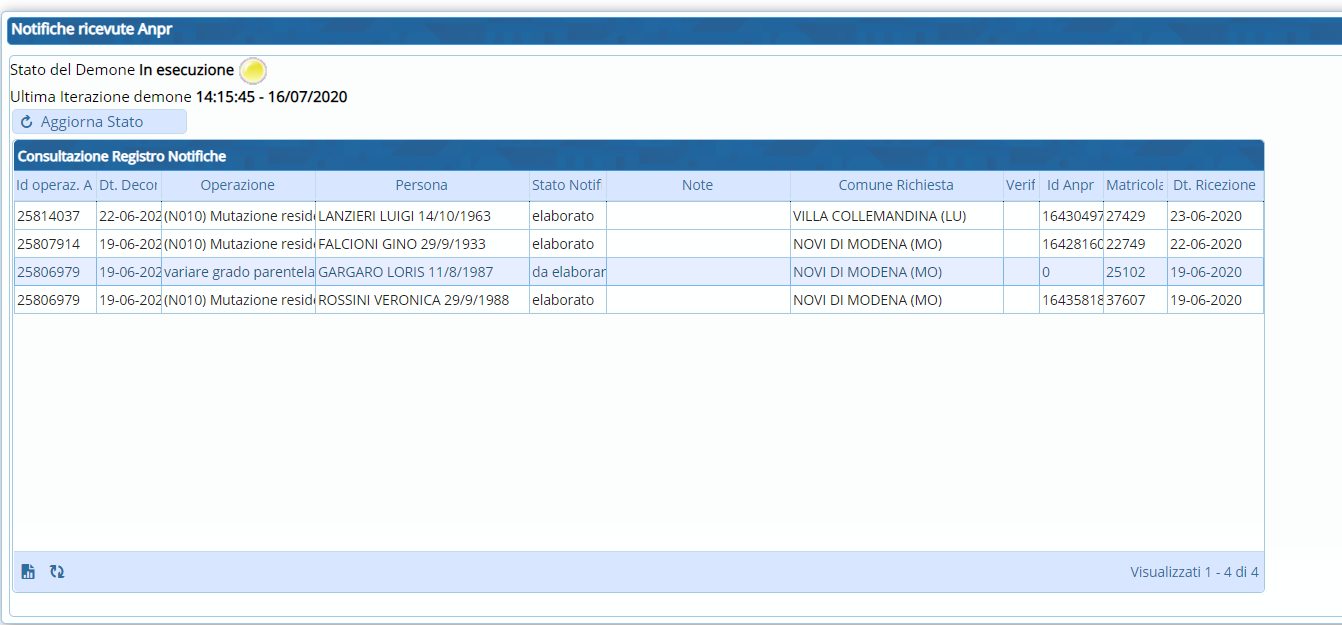
Task: Click the yellow daemon status indicator light
Action: (253, 71)
